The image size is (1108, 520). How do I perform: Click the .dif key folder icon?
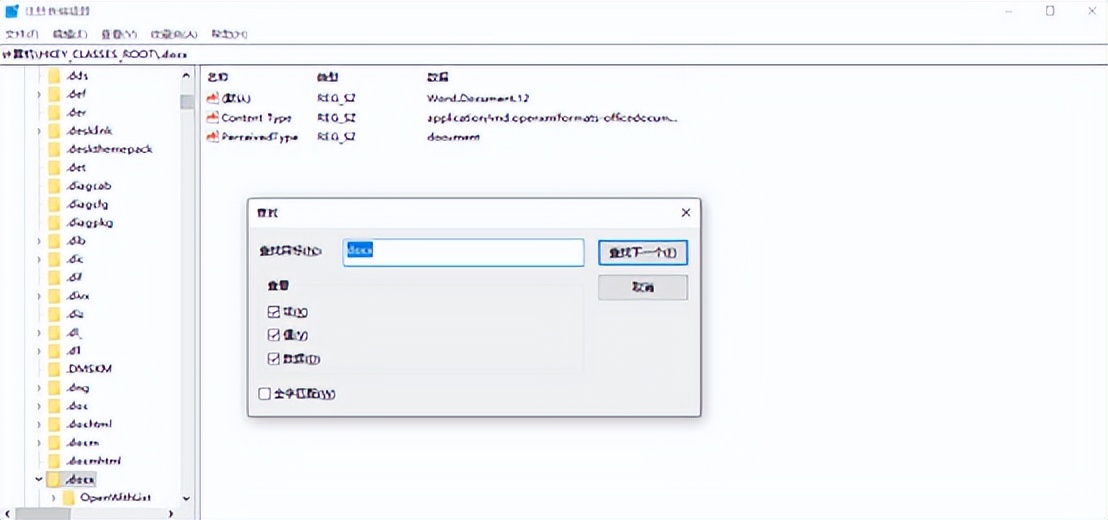coord(54,278)
